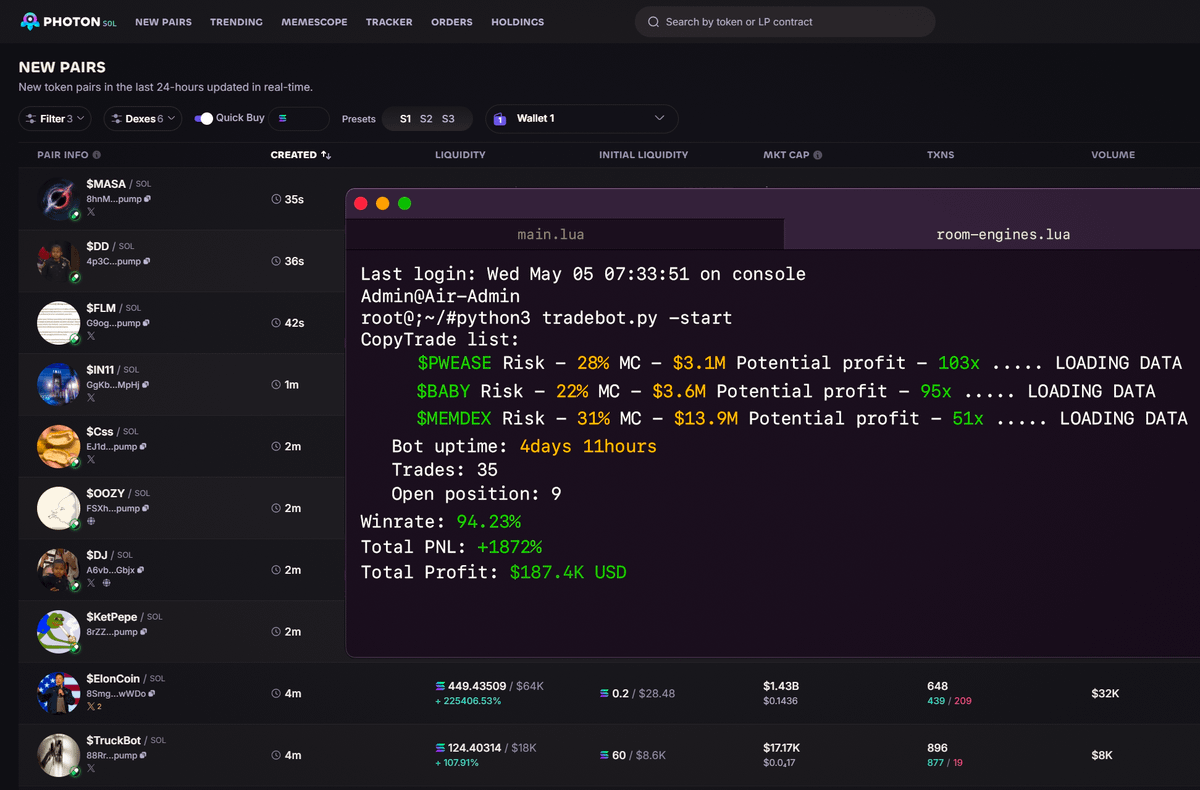The height and width of the screenshot is (790, 1200).
Task: Click the $ElonCoin market cap $1.43B
Action: pos(783,686)
